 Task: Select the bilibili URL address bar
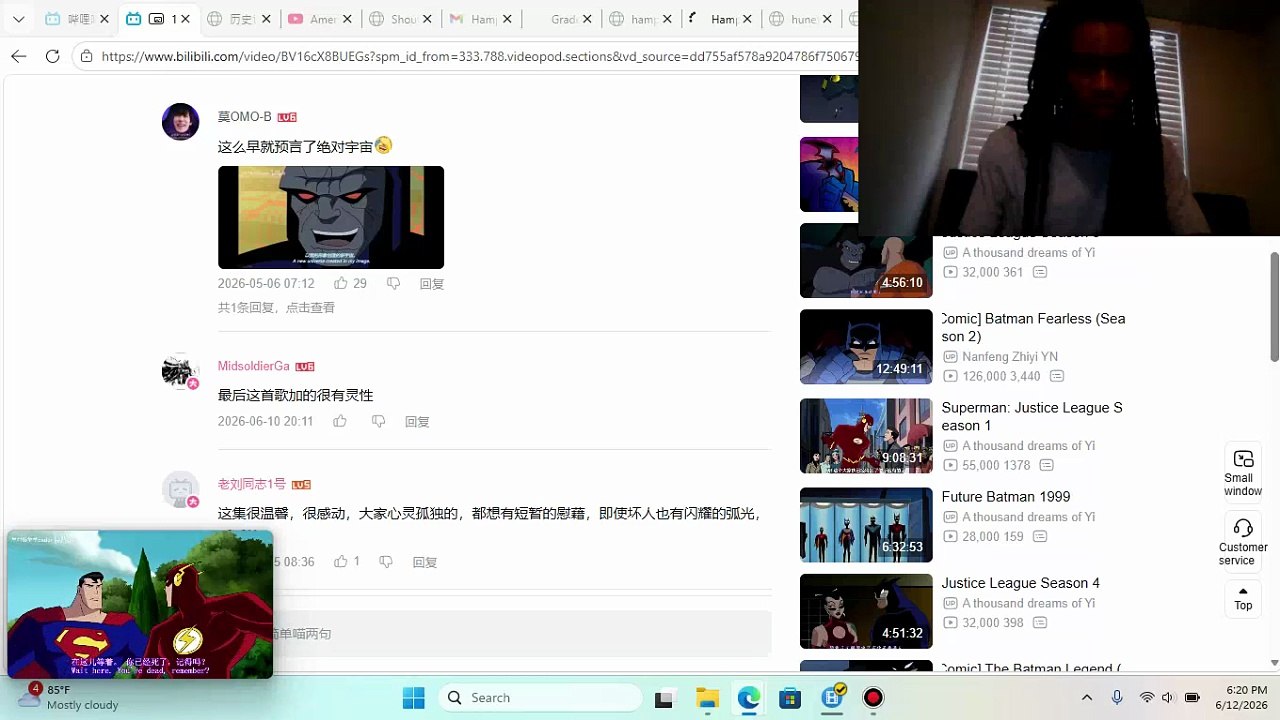[x=480, y=56]
